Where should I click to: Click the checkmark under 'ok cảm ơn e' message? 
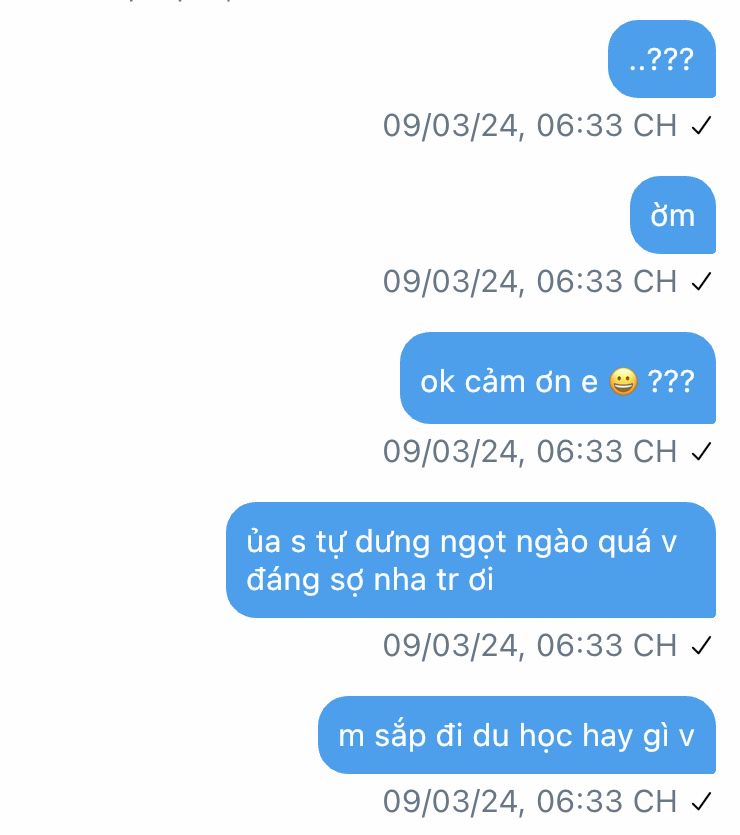pos(701,452)
